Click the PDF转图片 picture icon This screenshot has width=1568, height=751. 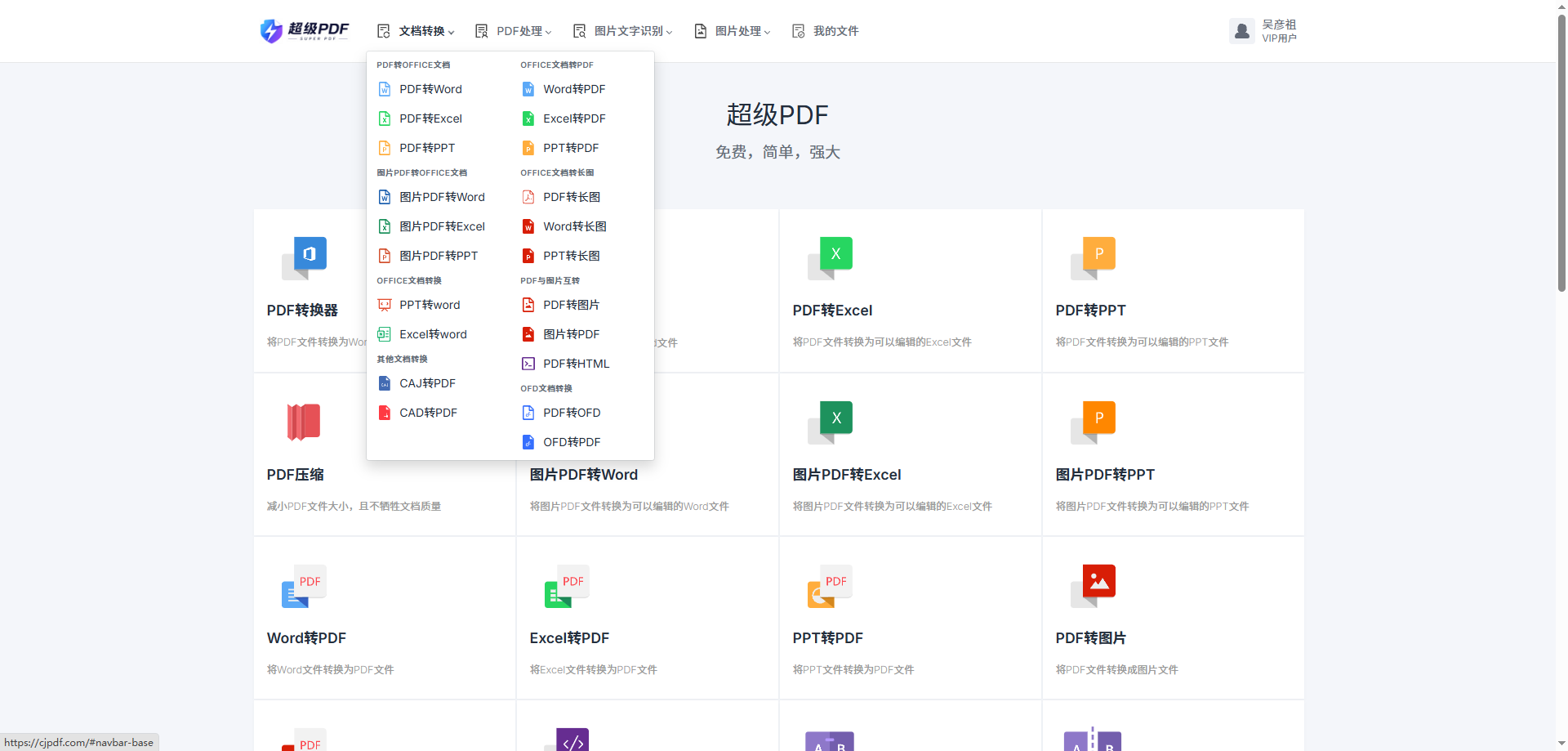(x=1093, y=585)
